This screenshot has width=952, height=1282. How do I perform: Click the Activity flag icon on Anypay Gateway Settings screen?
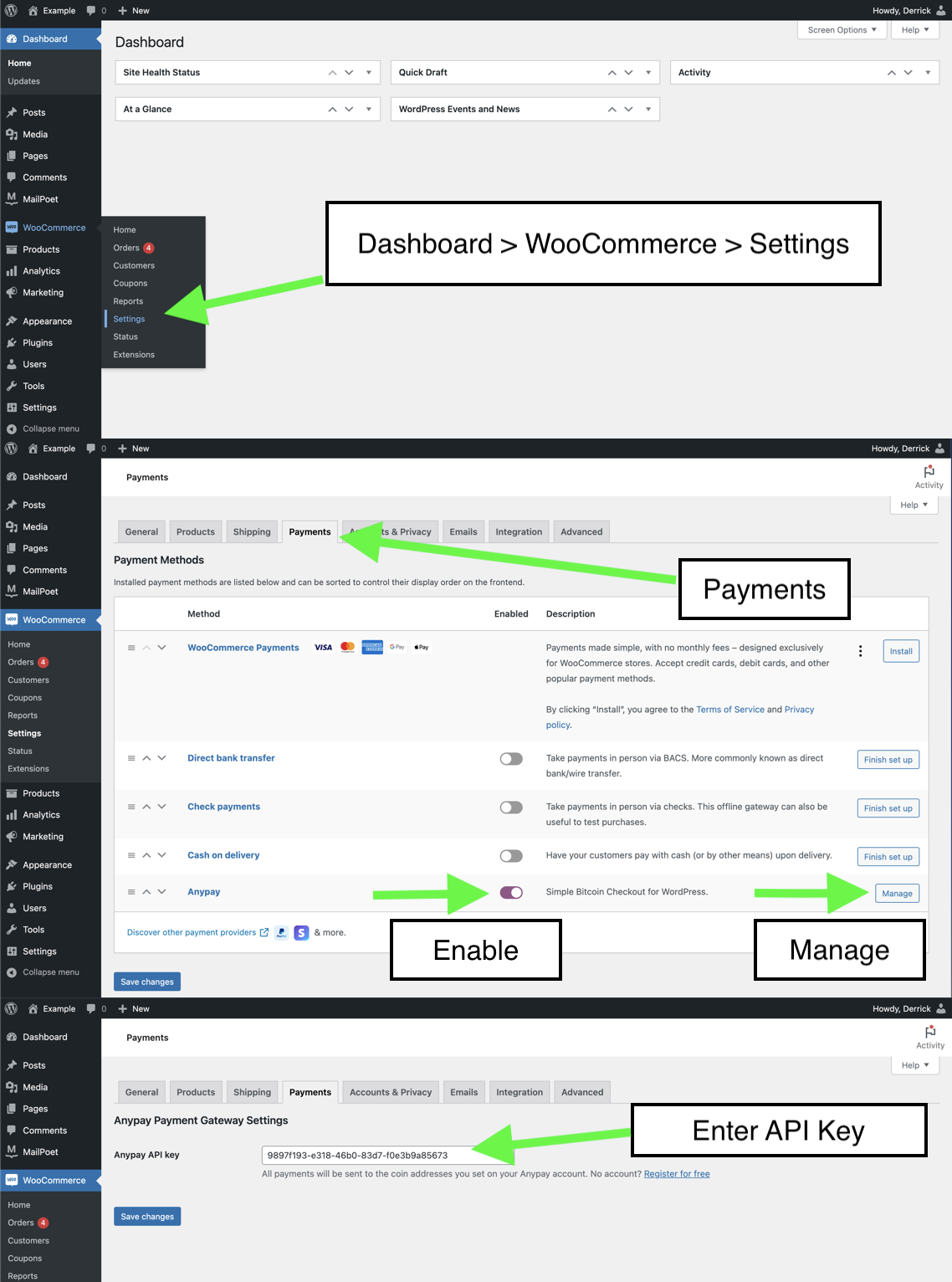click(930, 1032)
